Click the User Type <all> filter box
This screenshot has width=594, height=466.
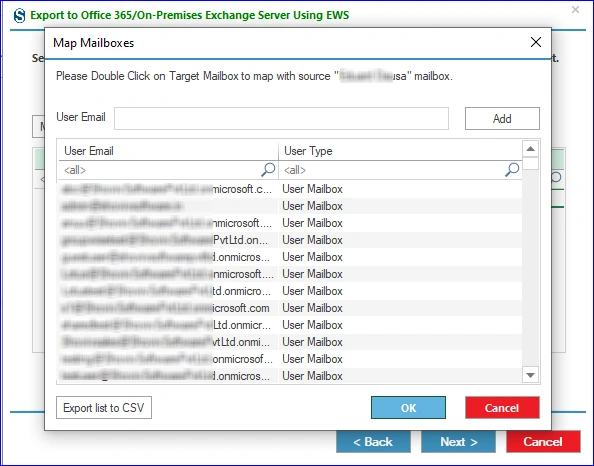[400, 170]
